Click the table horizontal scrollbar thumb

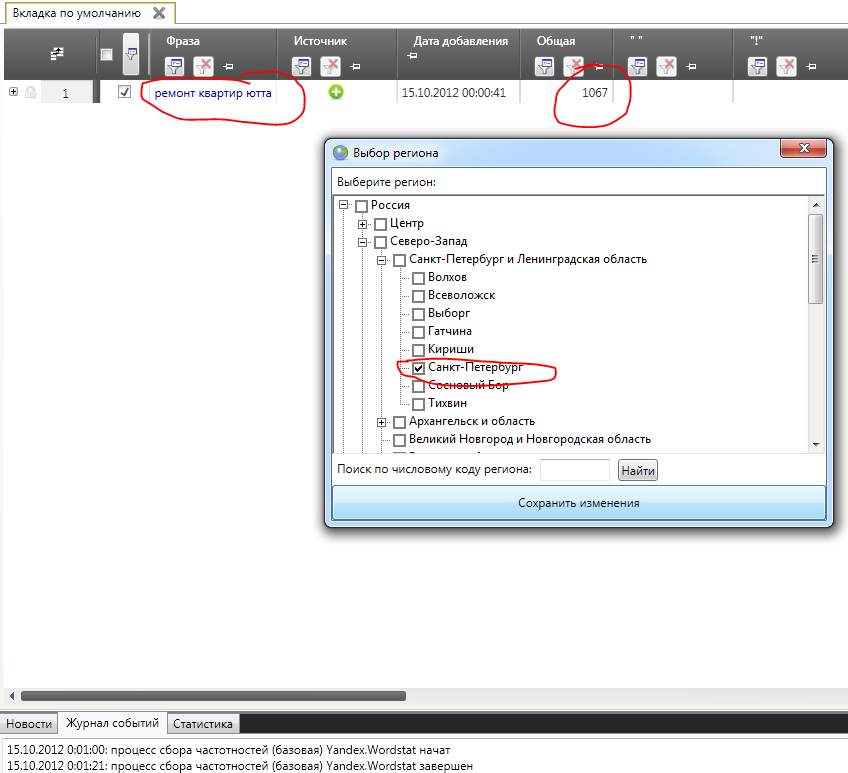tap(213, 696)
